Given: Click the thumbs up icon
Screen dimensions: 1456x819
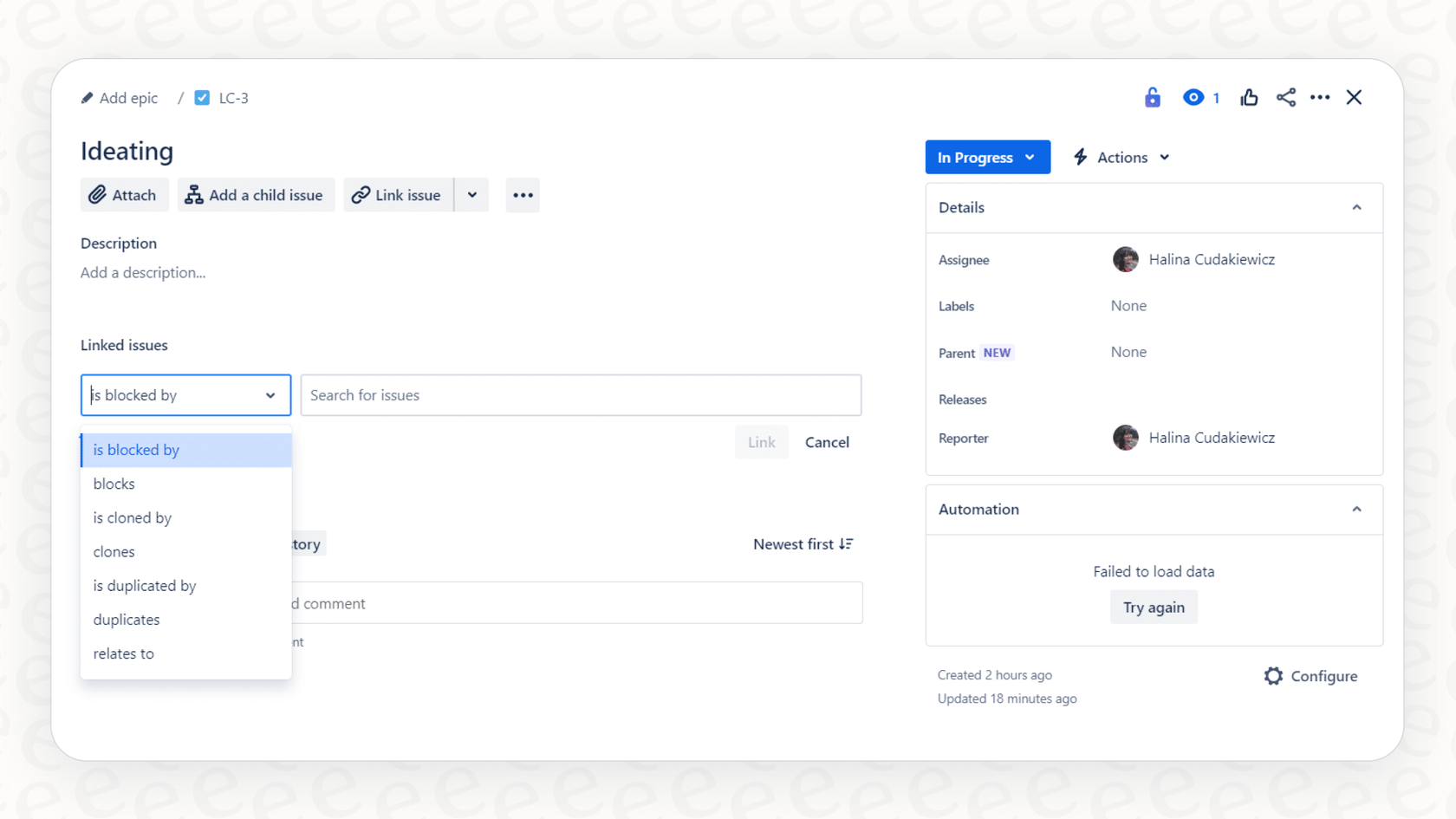Looking at the screenshot, I should click(x=1248, y=97).
